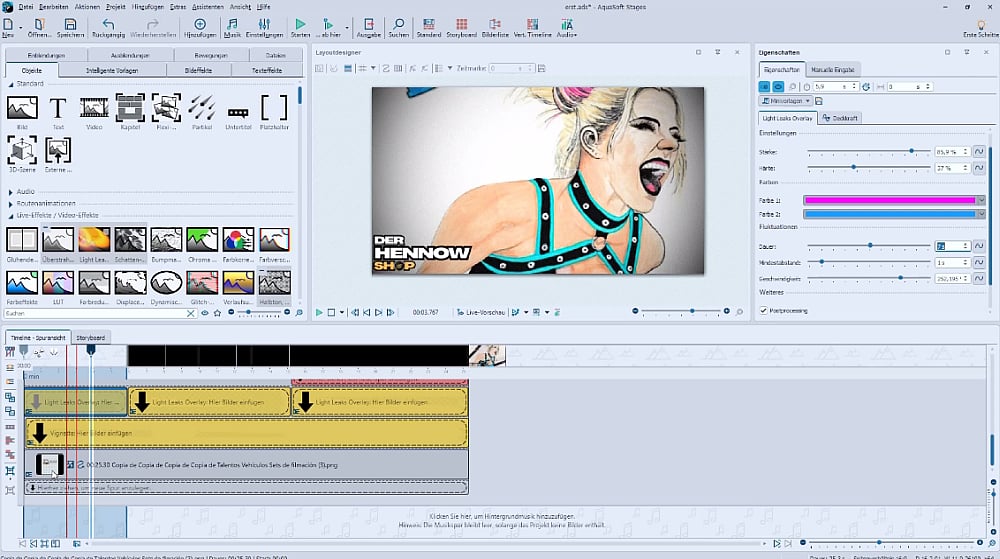This screenshot has width=1000, height=559.
Task: Toggle the favorites star filter in toolbox
Action: [217, 313]
